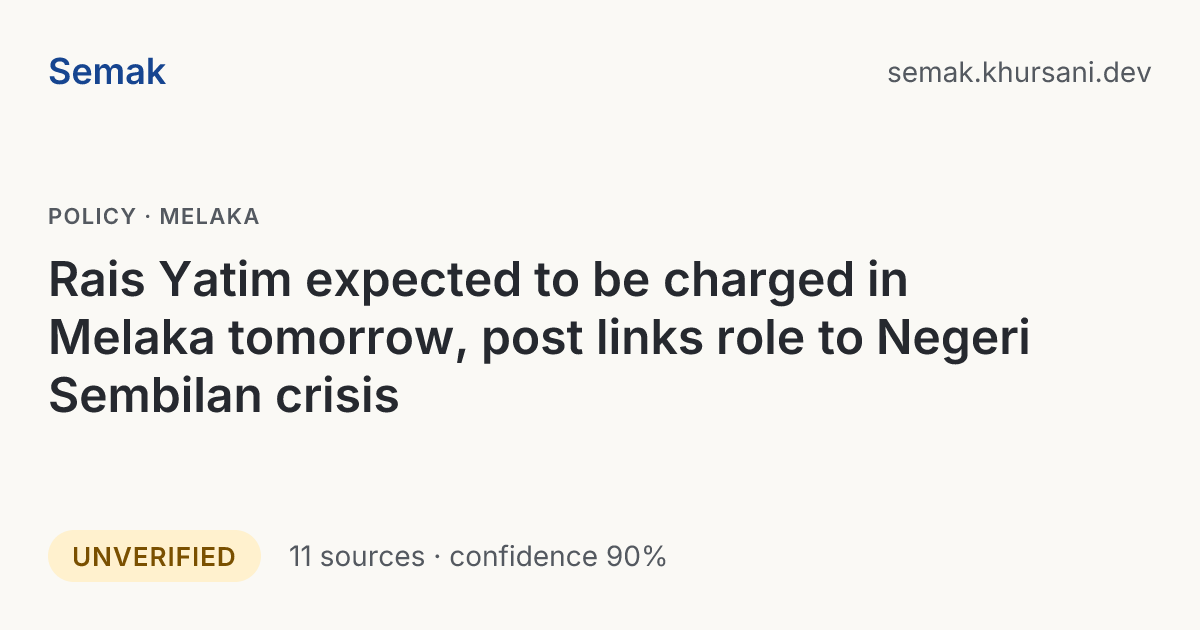Select the MELAKA location label
This screenshot has height=630, width=1200.
(209, 216)
